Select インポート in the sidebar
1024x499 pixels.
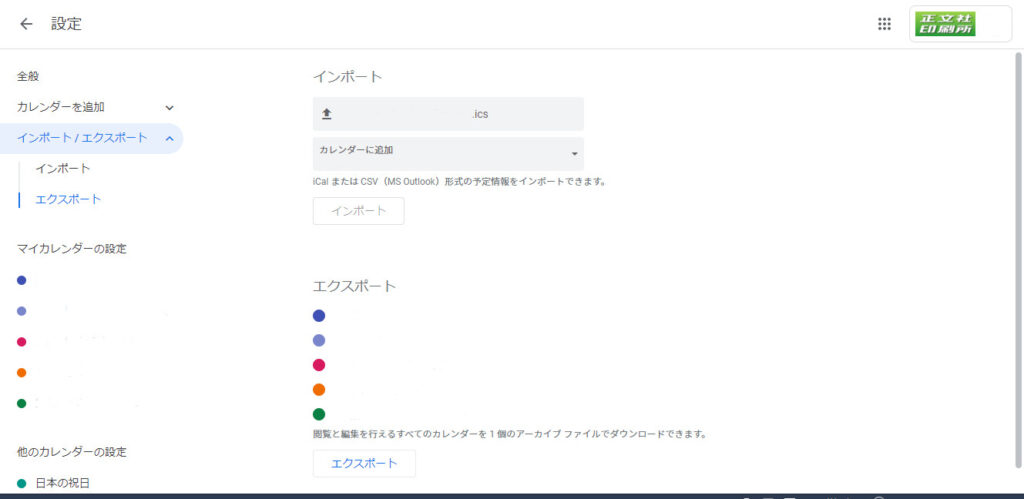tap(62, 169)
